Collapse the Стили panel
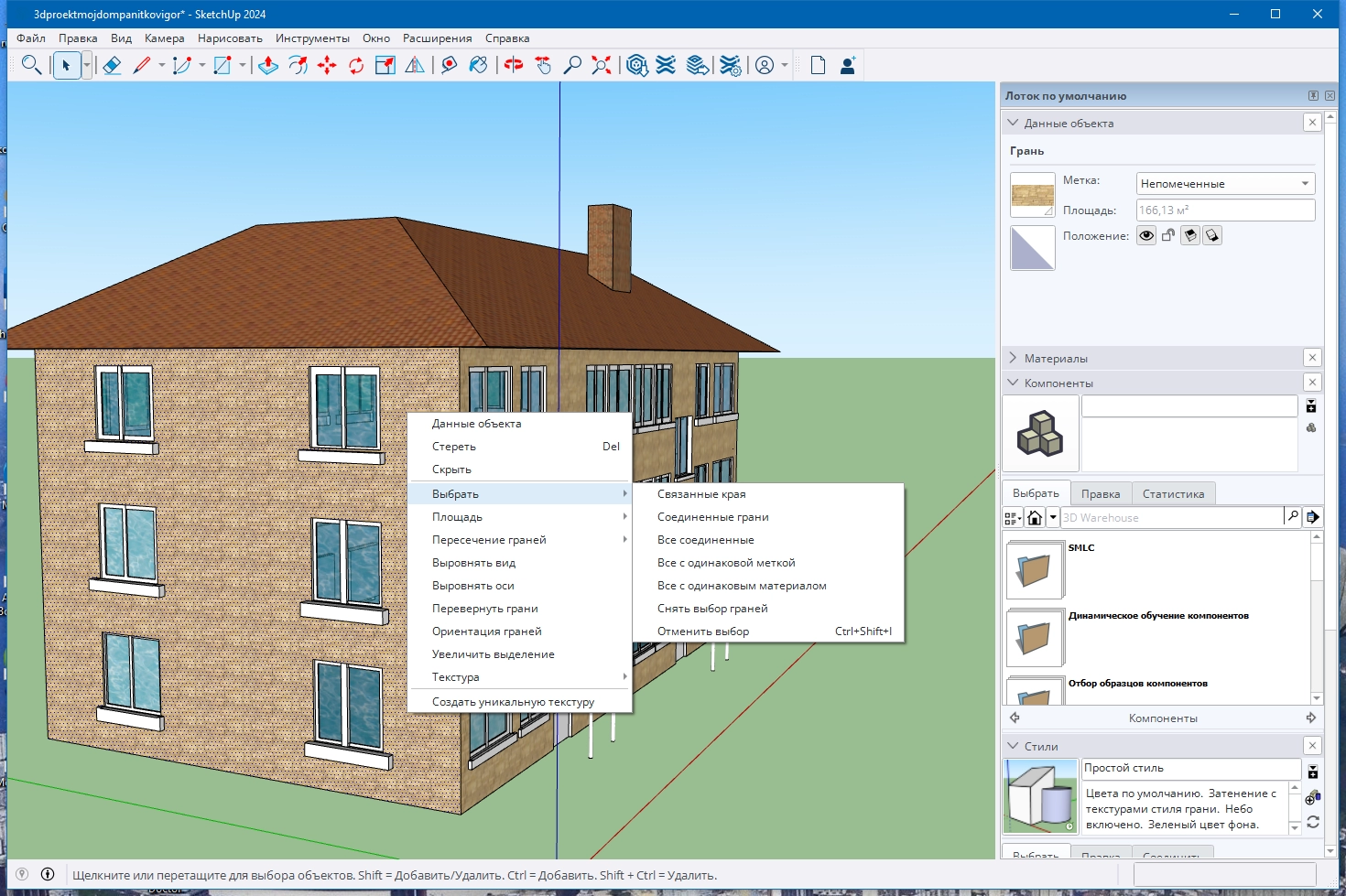This screenshot has height=896, width=1346. pyautogui.click(x=1013, y=746)
